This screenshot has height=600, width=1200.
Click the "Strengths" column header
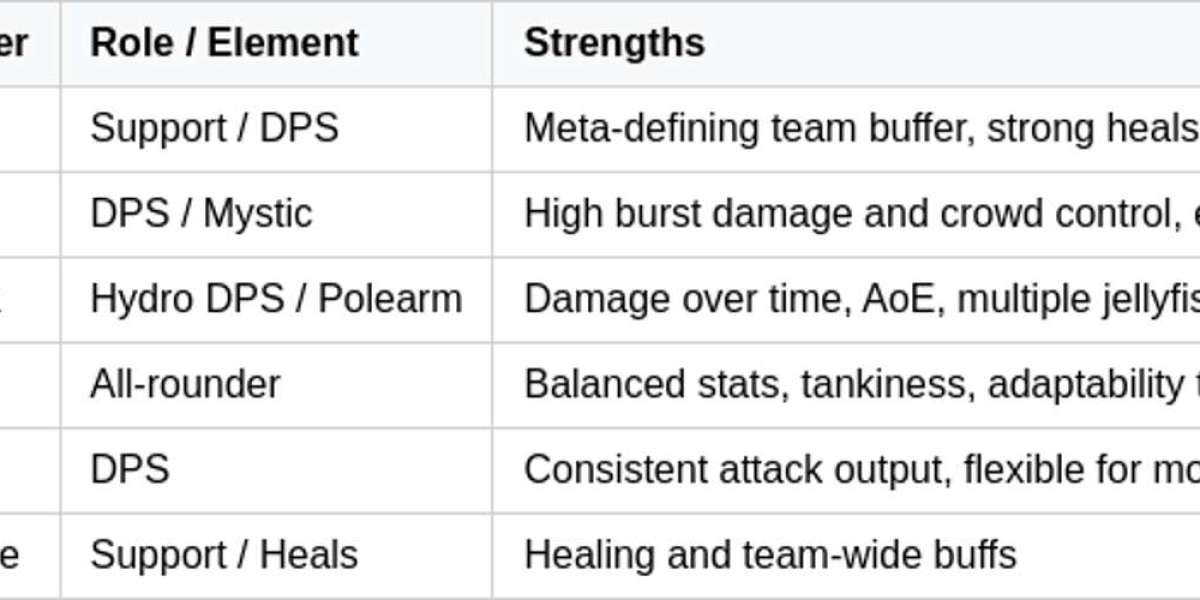click(614, 43)
